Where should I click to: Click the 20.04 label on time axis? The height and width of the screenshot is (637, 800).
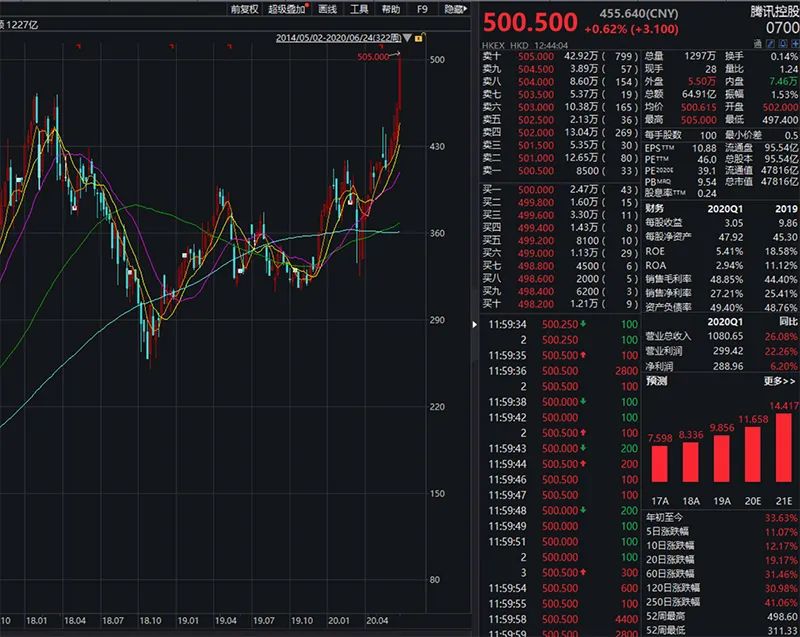click(x=377, y=621)
